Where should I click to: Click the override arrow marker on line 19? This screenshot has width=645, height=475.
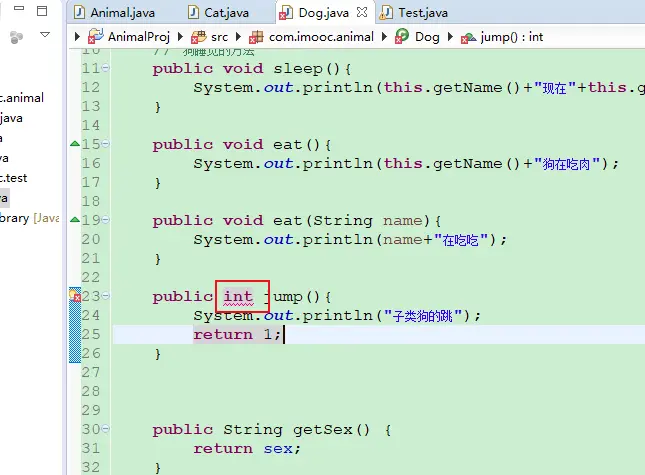point(75,220)
